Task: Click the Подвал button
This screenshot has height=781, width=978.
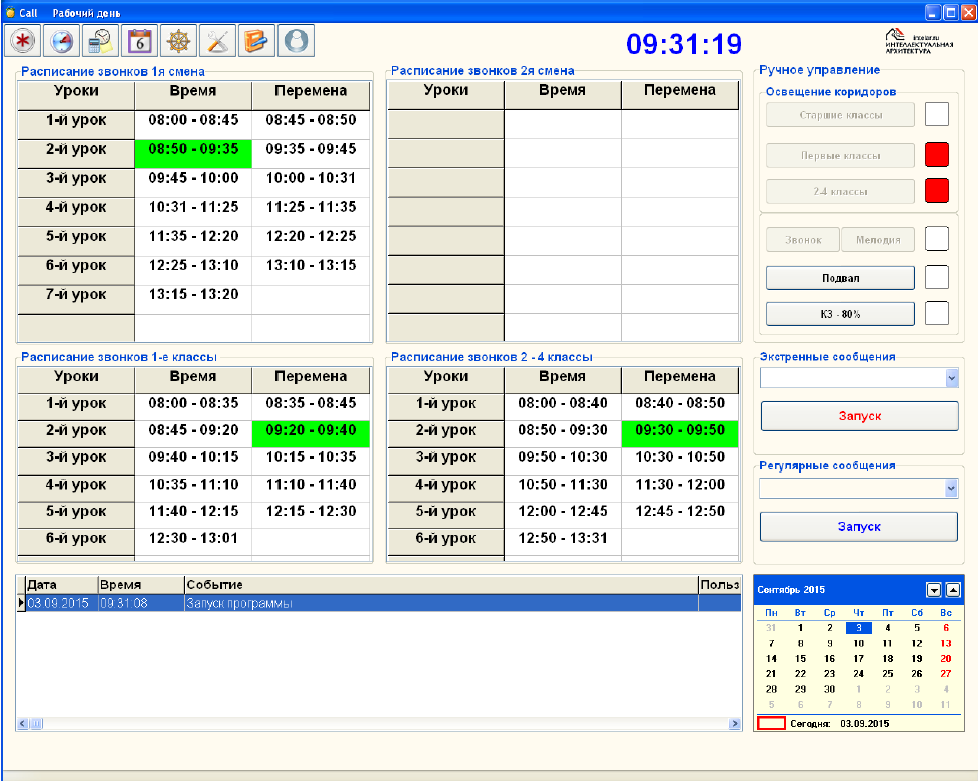Action: click(x=840, y=278)
